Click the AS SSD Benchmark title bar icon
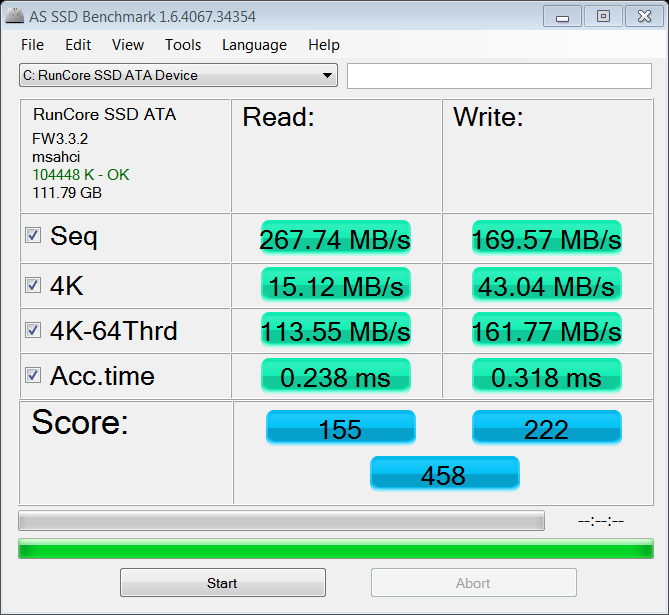This screenshot has width=669, height=615. 14,16
